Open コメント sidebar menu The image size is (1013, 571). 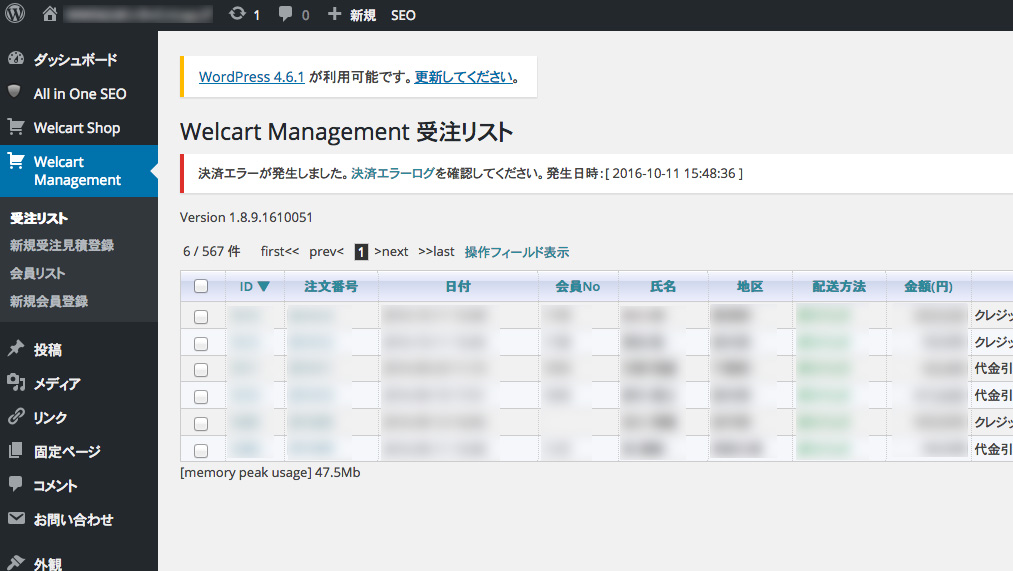click(x=56, y=486)
